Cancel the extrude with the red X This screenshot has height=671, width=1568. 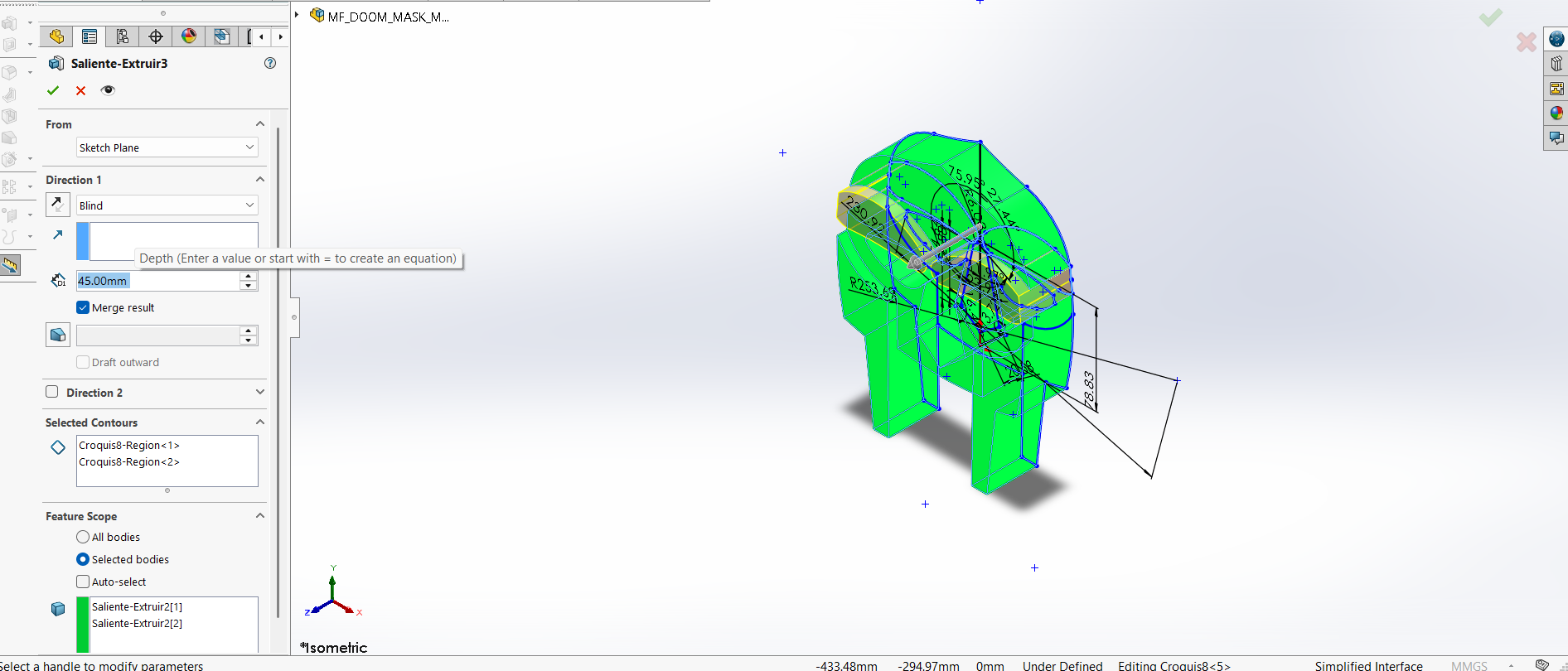point(80,90)
